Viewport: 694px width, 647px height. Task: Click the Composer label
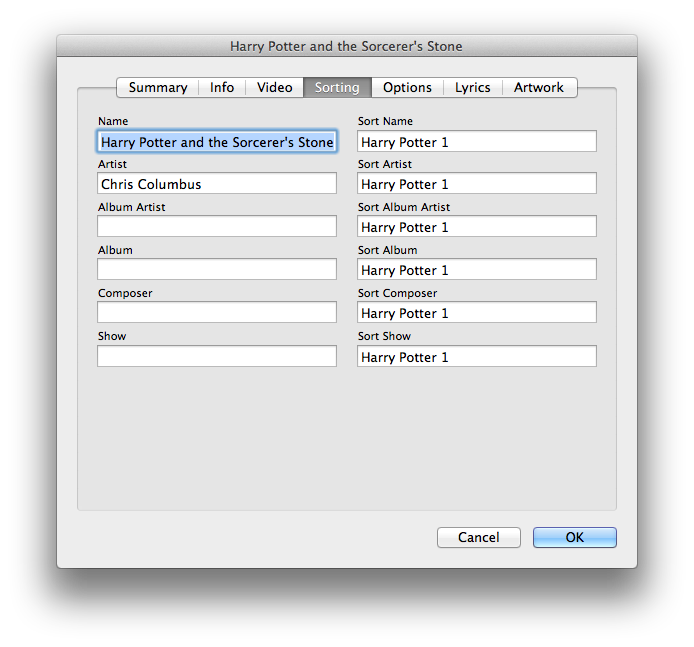[125, 293]
